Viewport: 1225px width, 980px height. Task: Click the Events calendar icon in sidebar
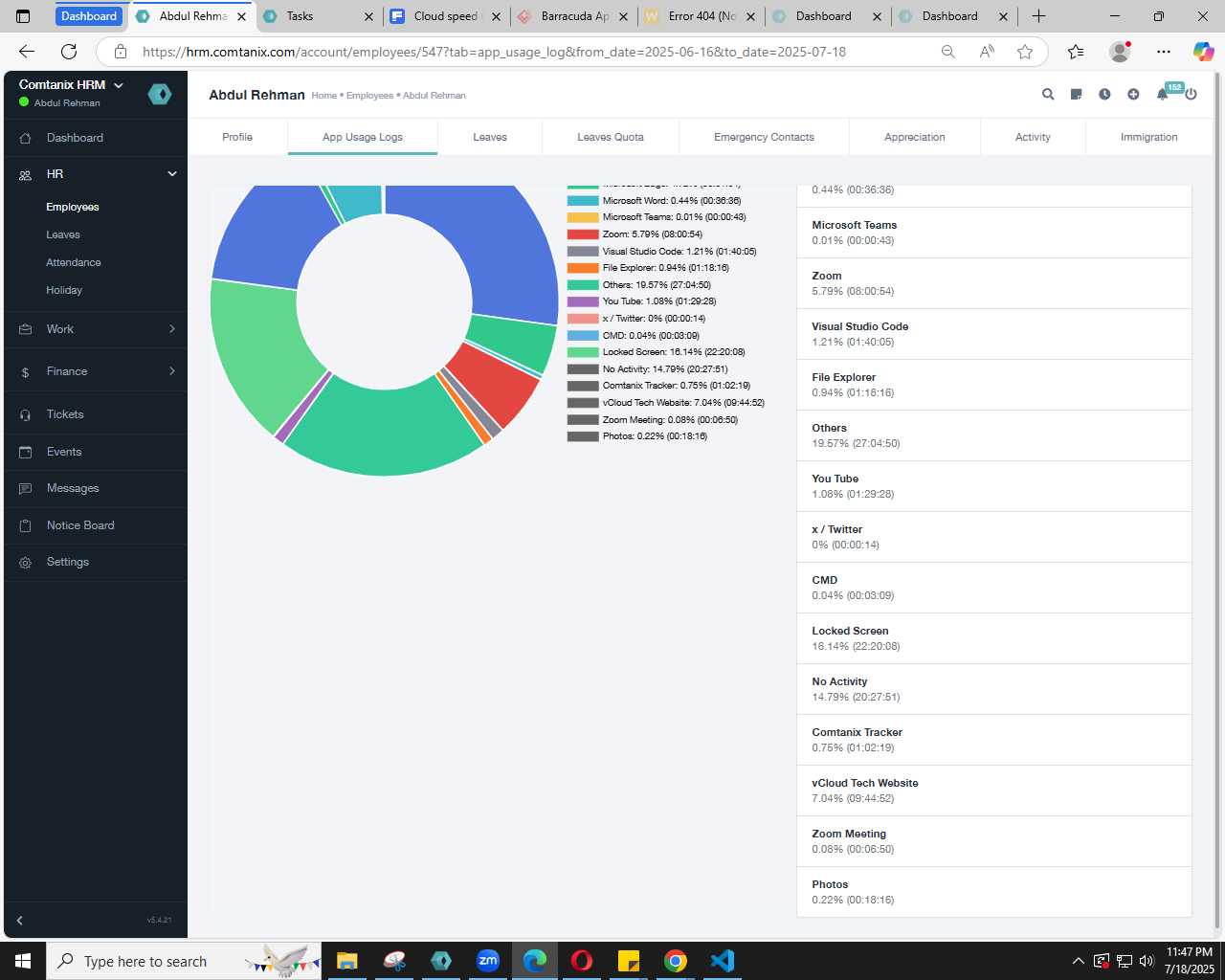(26, 452)
